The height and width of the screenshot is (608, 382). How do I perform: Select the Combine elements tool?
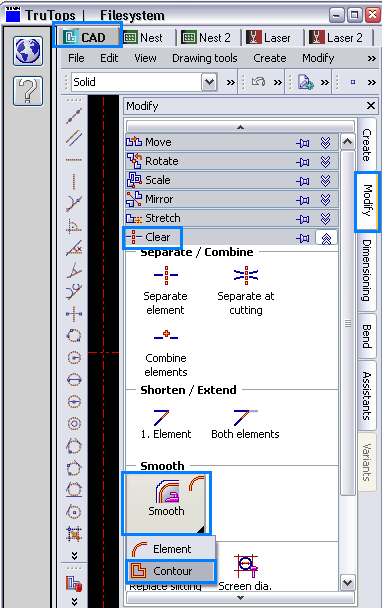pos(166,353)
